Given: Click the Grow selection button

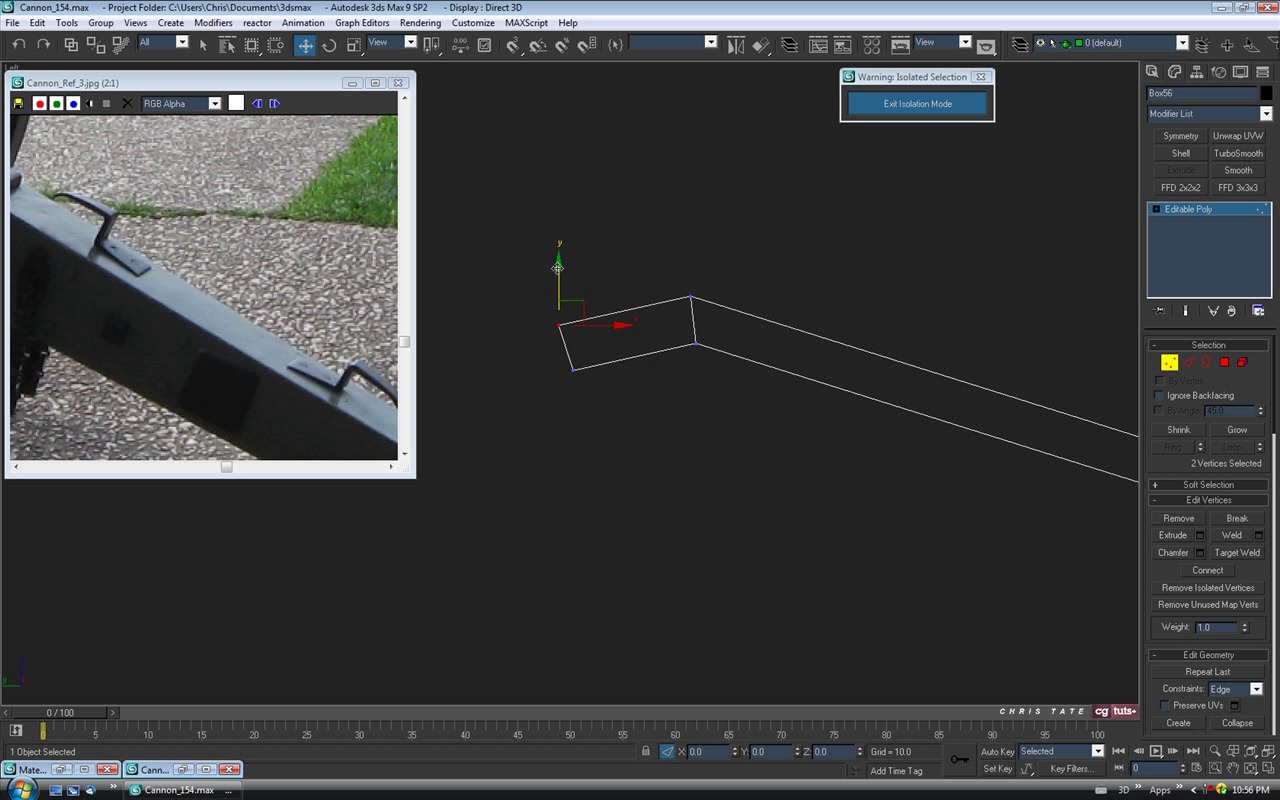Looking at the screenshot, I should tap(1237, 429).
